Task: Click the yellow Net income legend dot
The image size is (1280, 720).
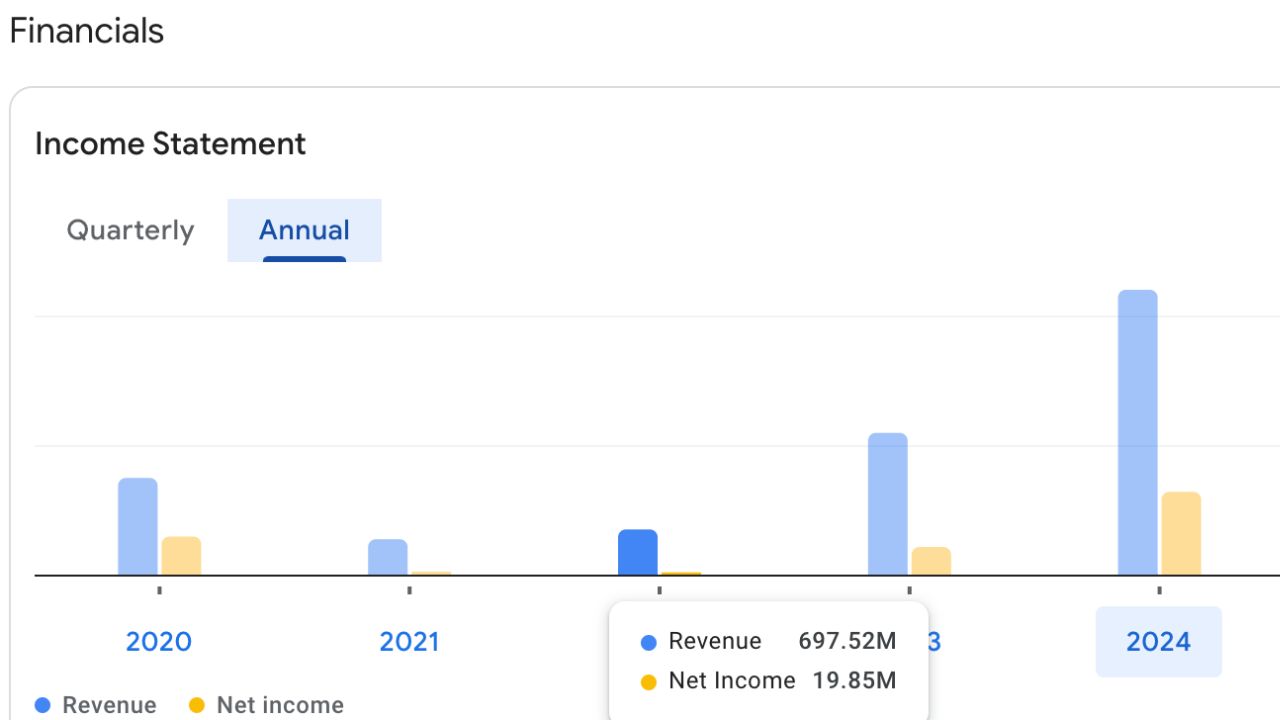Action: [197, 705]
